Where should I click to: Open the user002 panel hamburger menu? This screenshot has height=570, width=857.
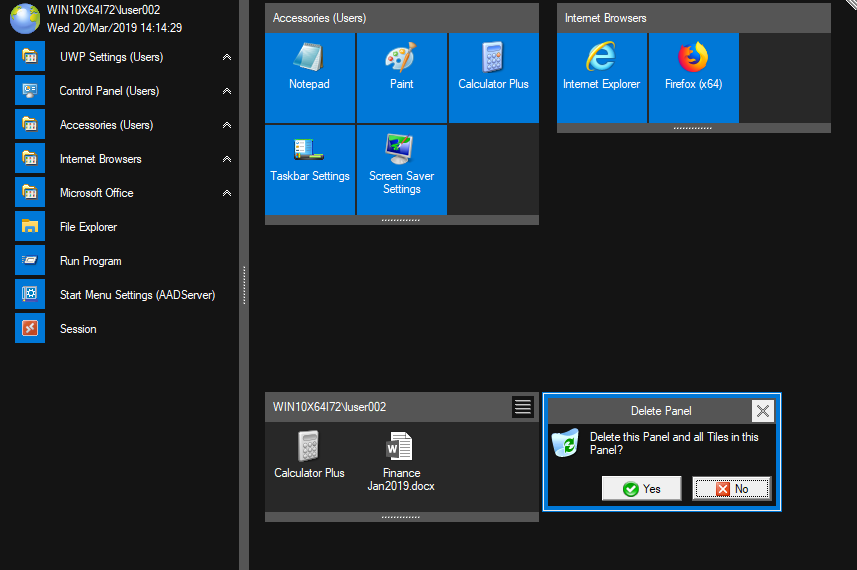coord(523,407)
